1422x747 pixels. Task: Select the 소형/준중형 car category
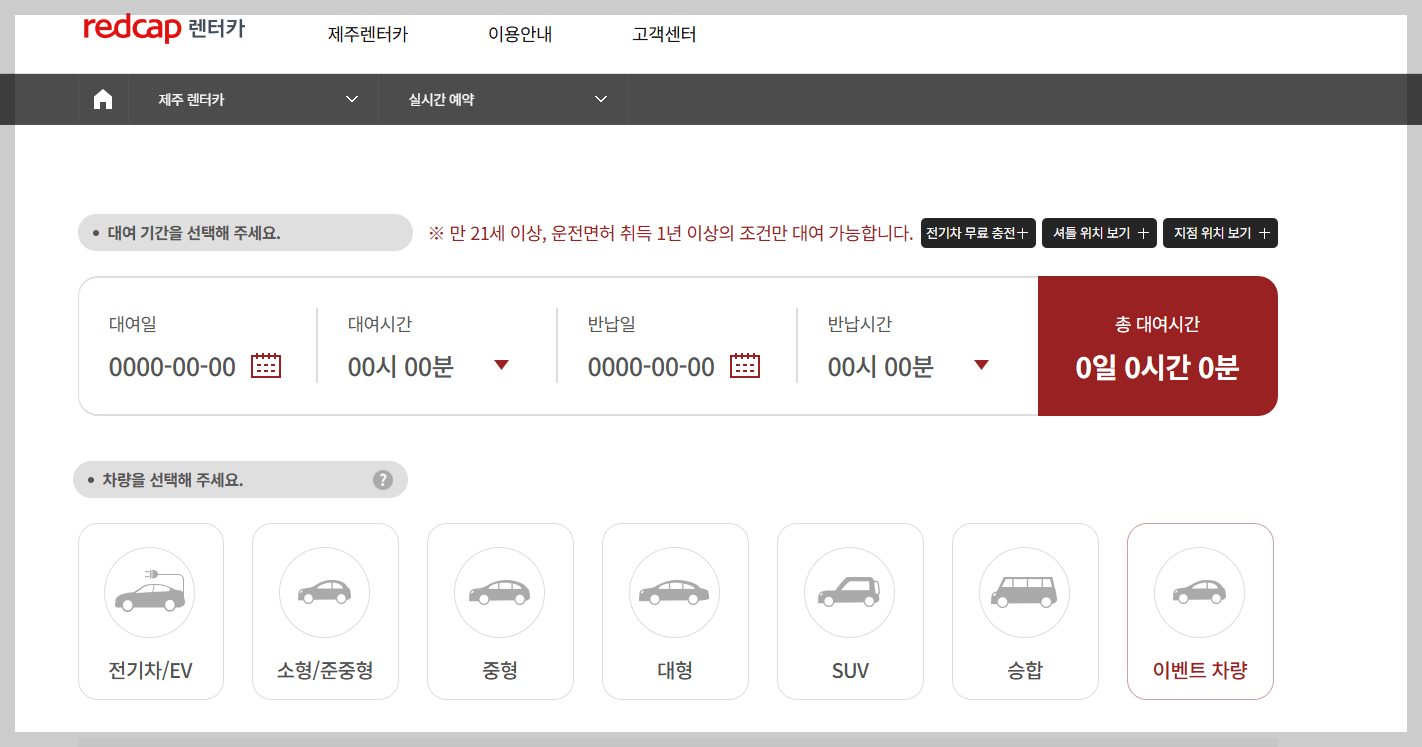(325, 612)
